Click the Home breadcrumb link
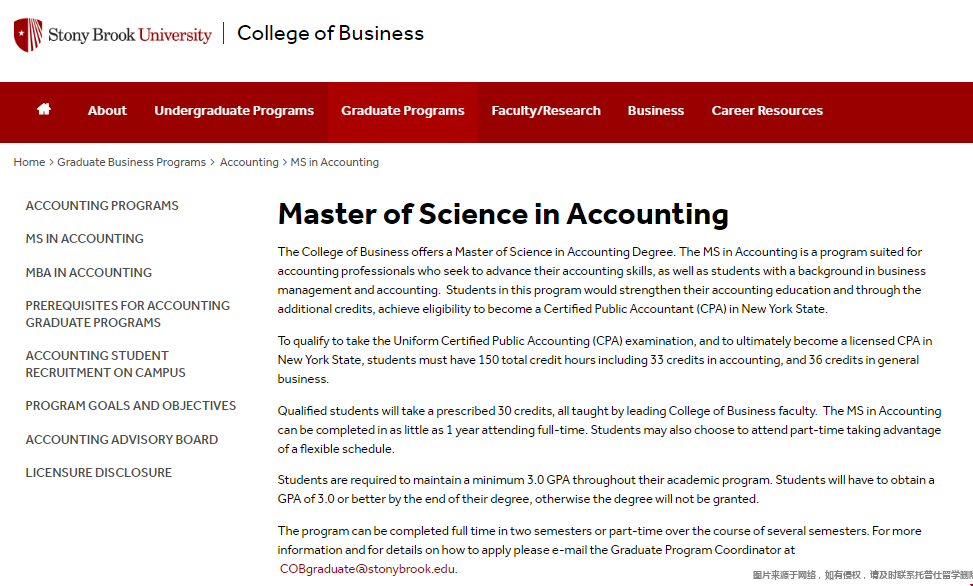This screenshot has width=973, height=586. [29, 162]
